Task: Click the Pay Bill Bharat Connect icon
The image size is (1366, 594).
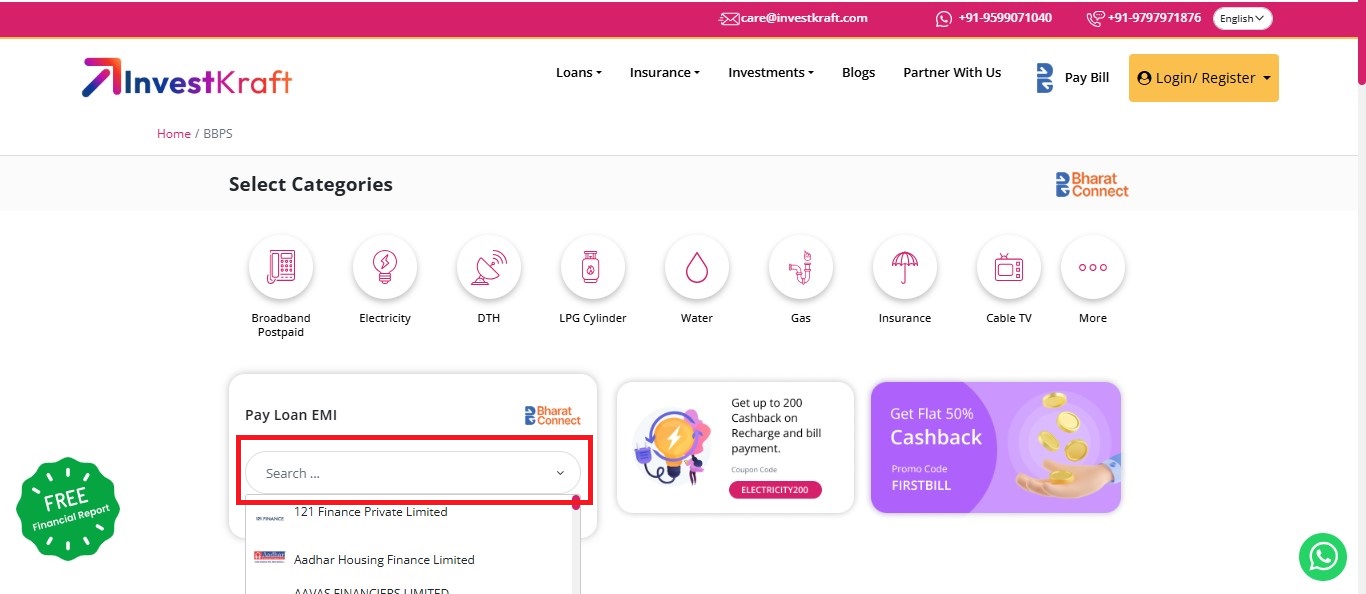Action: point(1045,78)
